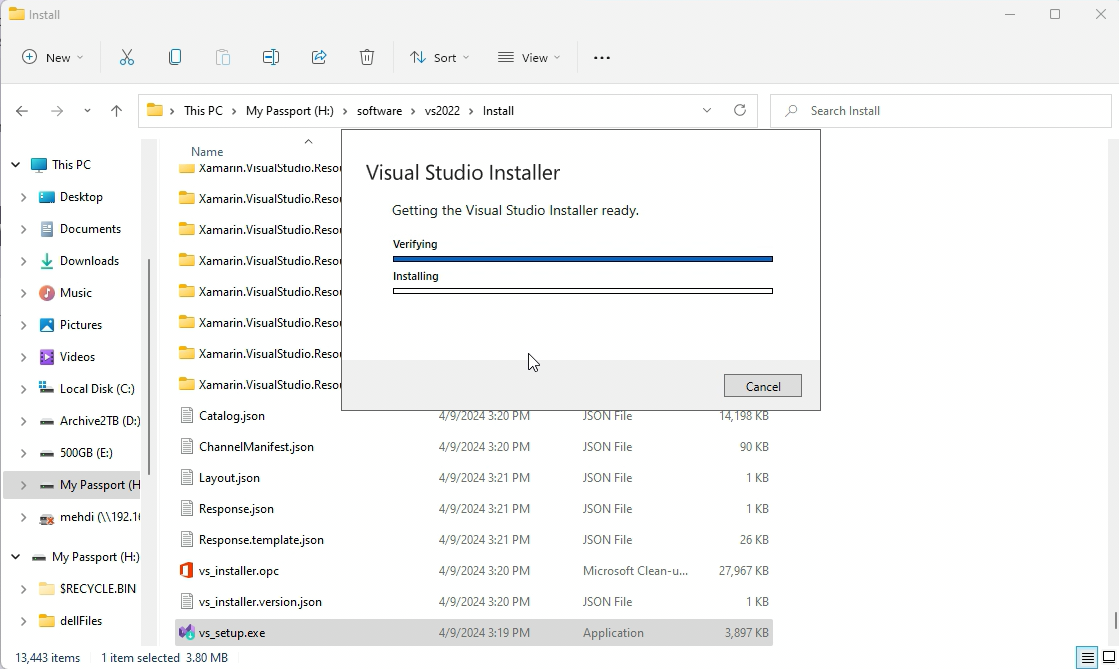Screen dimensions: 1119x669
Task: Open the New dropdown menu
Action: [53, 57]
